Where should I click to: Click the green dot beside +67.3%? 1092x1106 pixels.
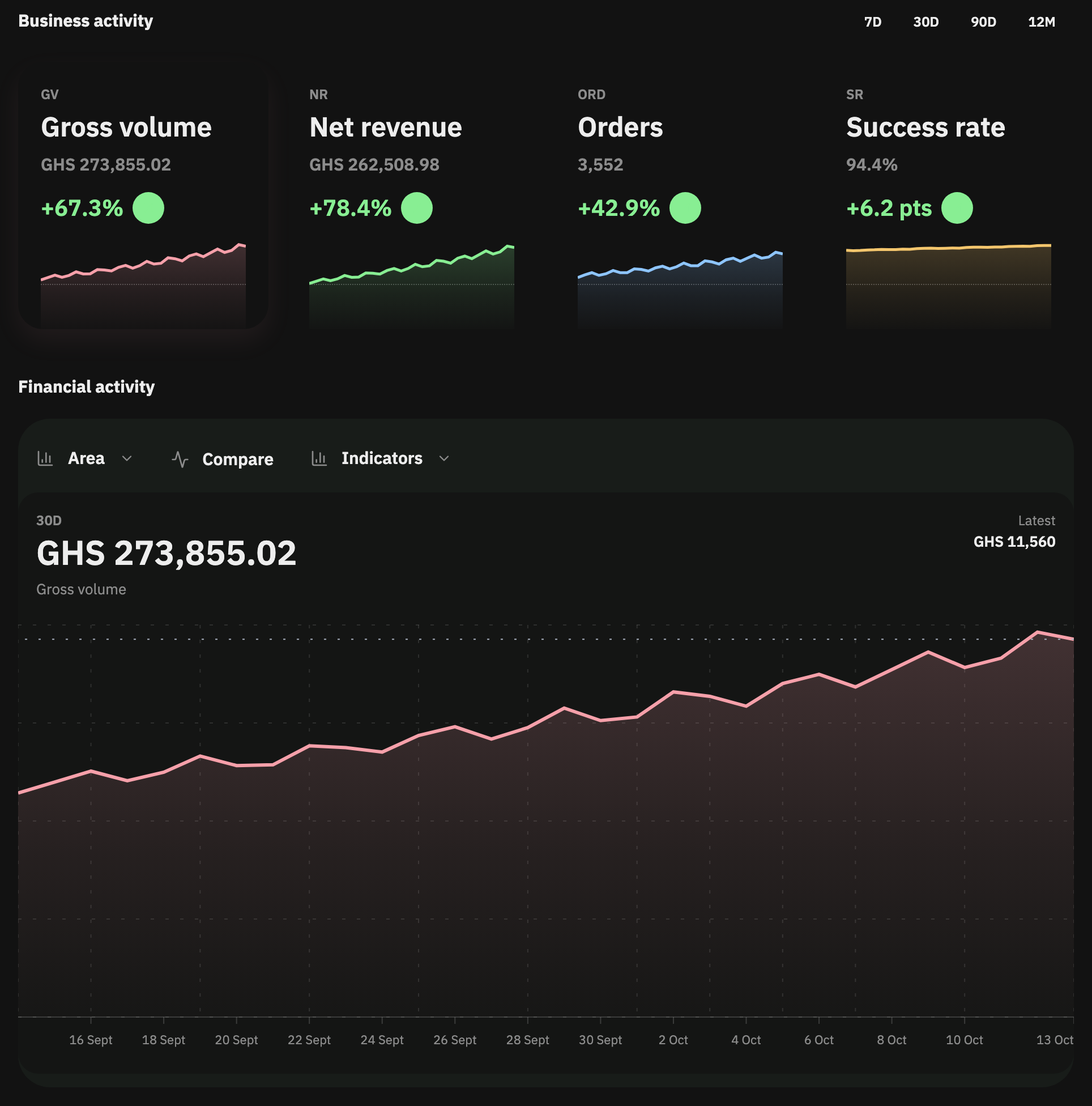(148, 208)
